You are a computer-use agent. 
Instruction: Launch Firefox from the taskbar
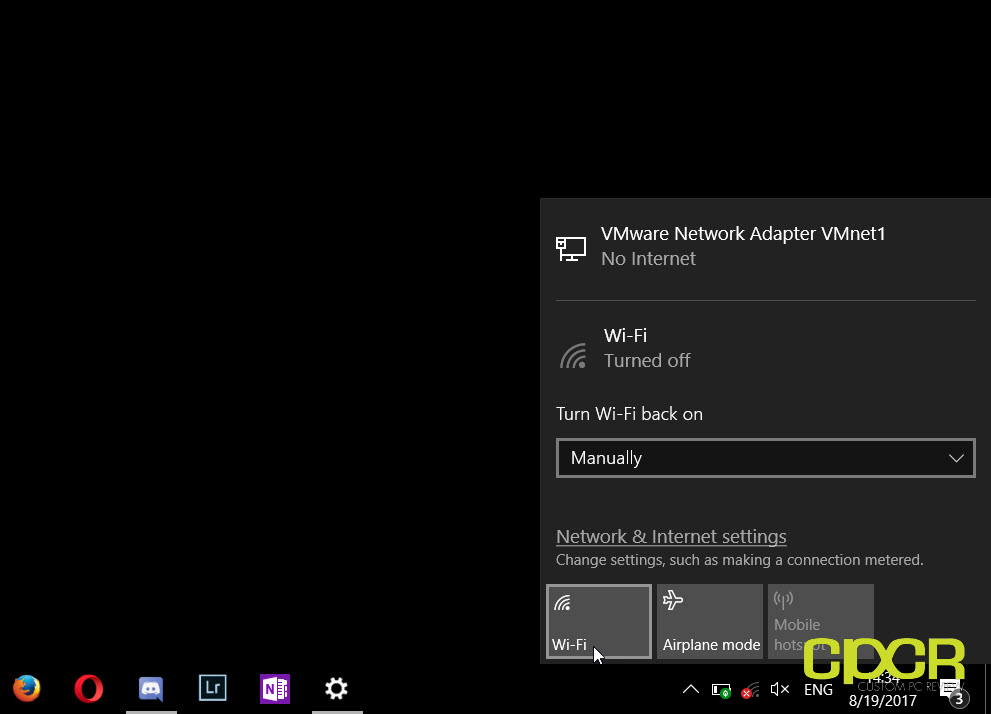pos(26,688)
